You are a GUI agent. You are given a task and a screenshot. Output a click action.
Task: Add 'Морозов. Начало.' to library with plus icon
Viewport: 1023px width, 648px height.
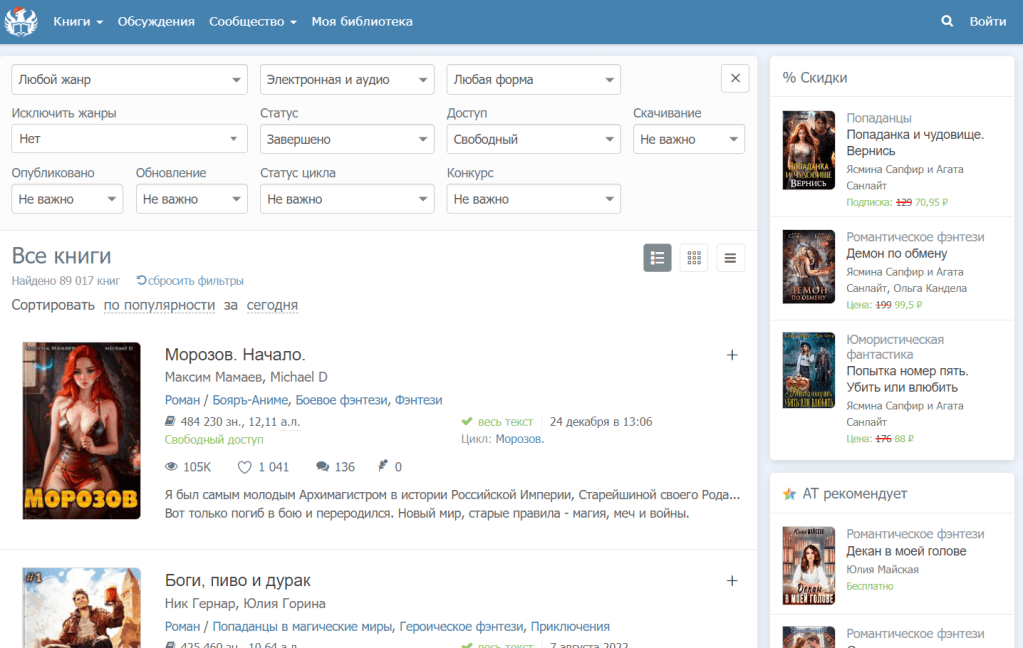(731, 355)
